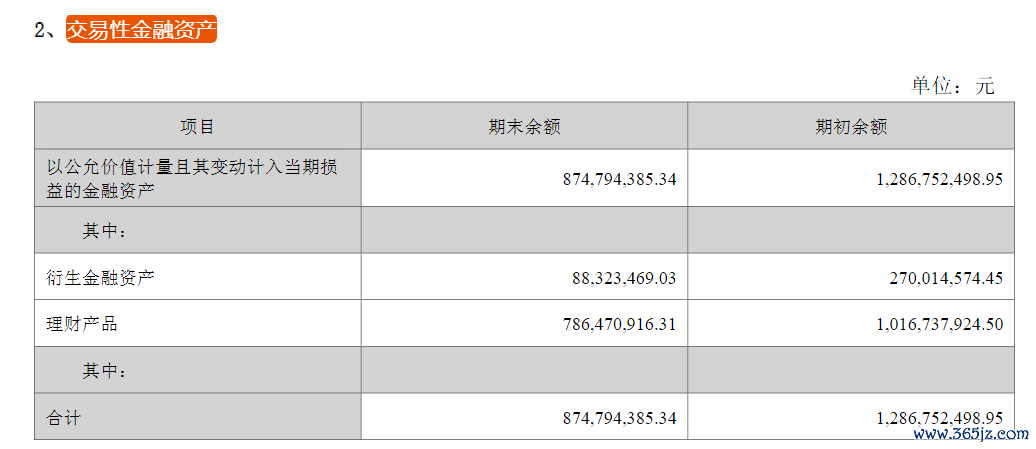1036x449 pixels.
Task: Select the value 786,470,916.31
Action: pyautogui.click(x=620, y=325)
